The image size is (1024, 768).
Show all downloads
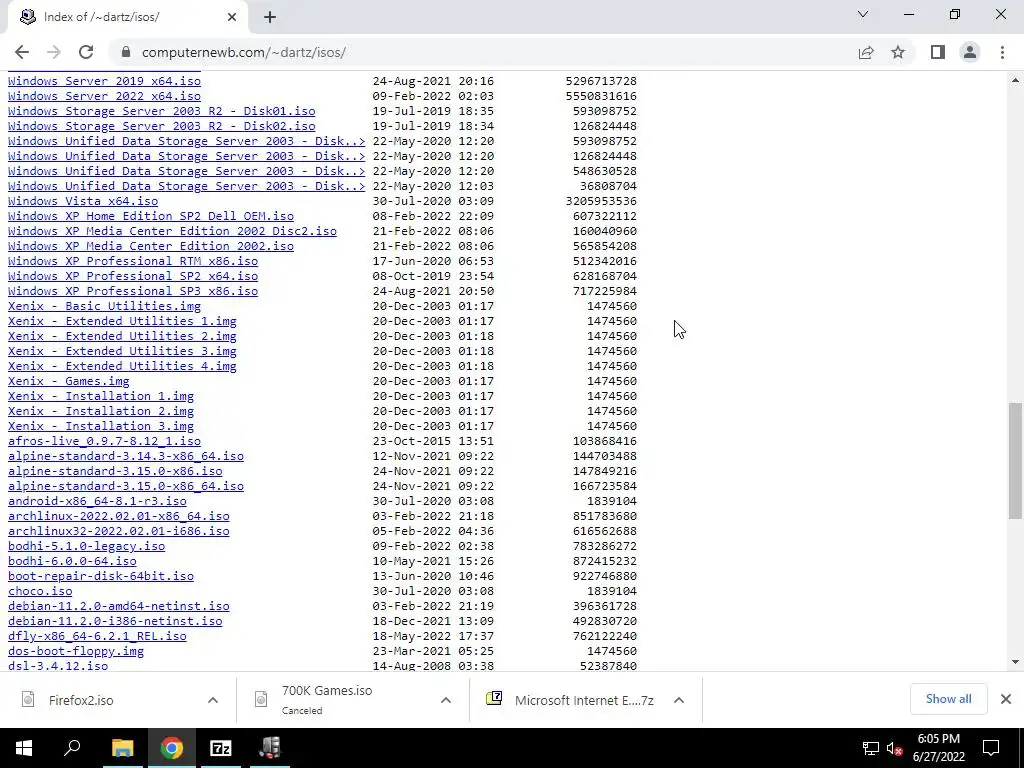(948, 699)
